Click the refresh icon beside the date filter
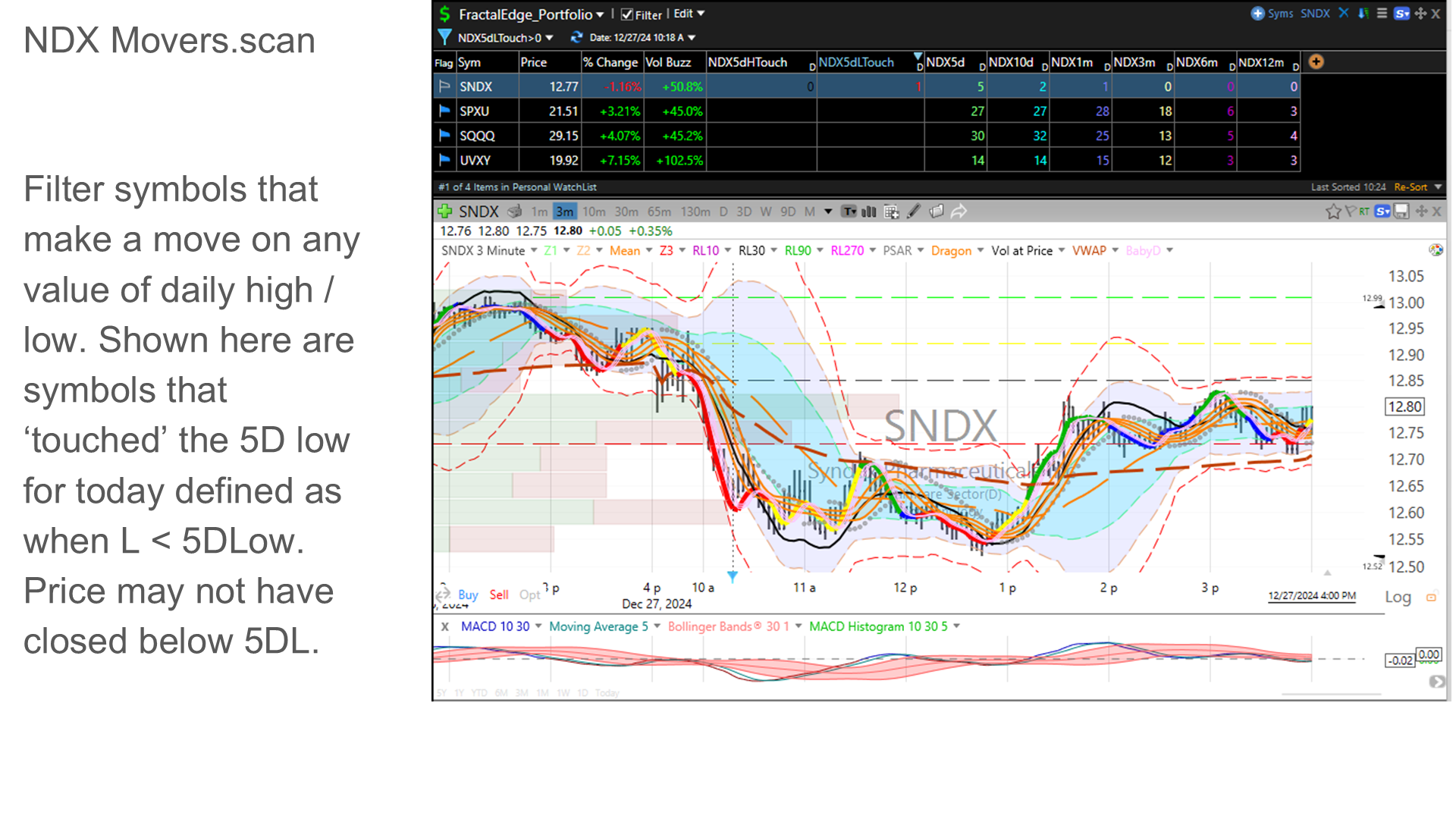 click(575, 36)
